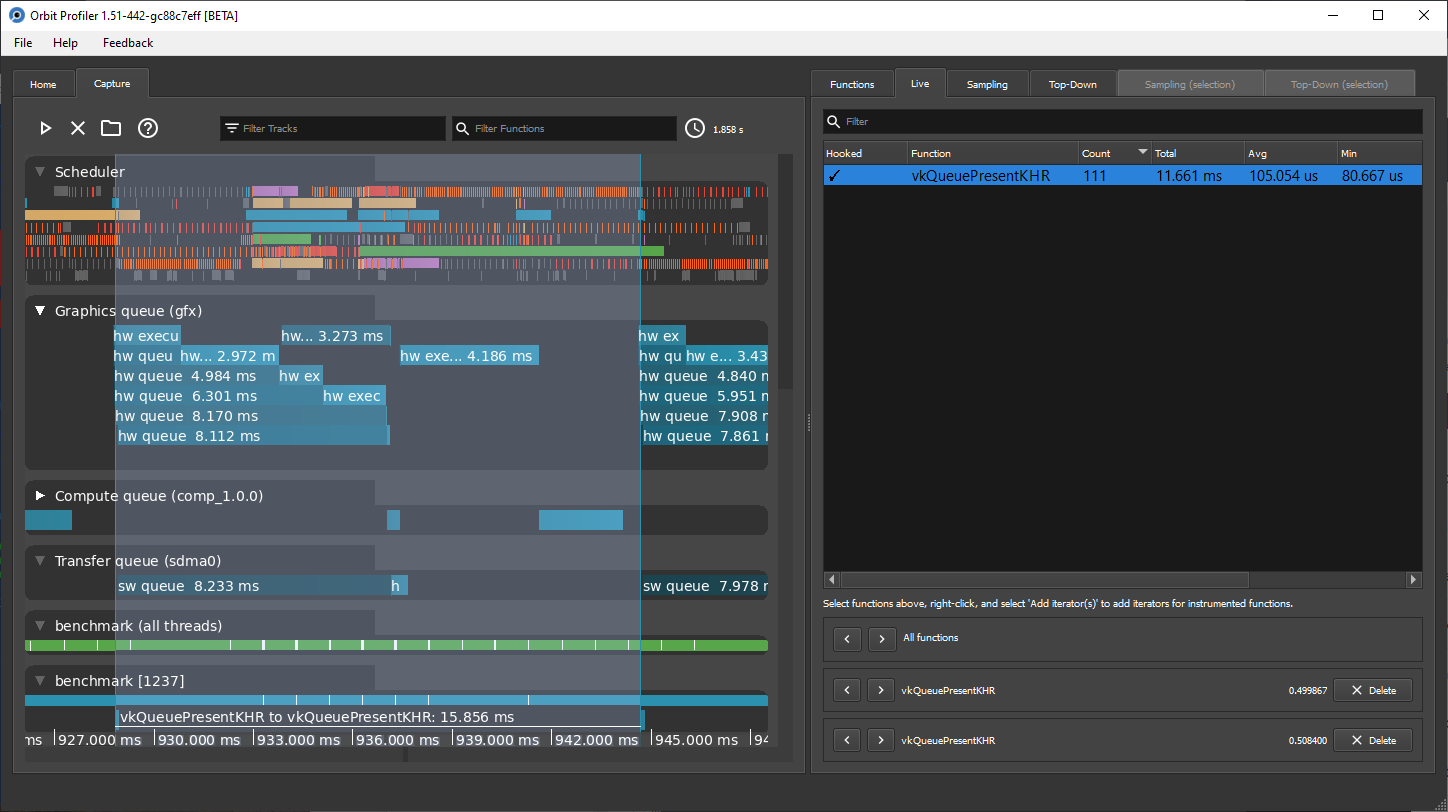The height and width of the screenshot is (812, 1448).
Task: Collapse the Scheduler track
Action: (40, 172)
